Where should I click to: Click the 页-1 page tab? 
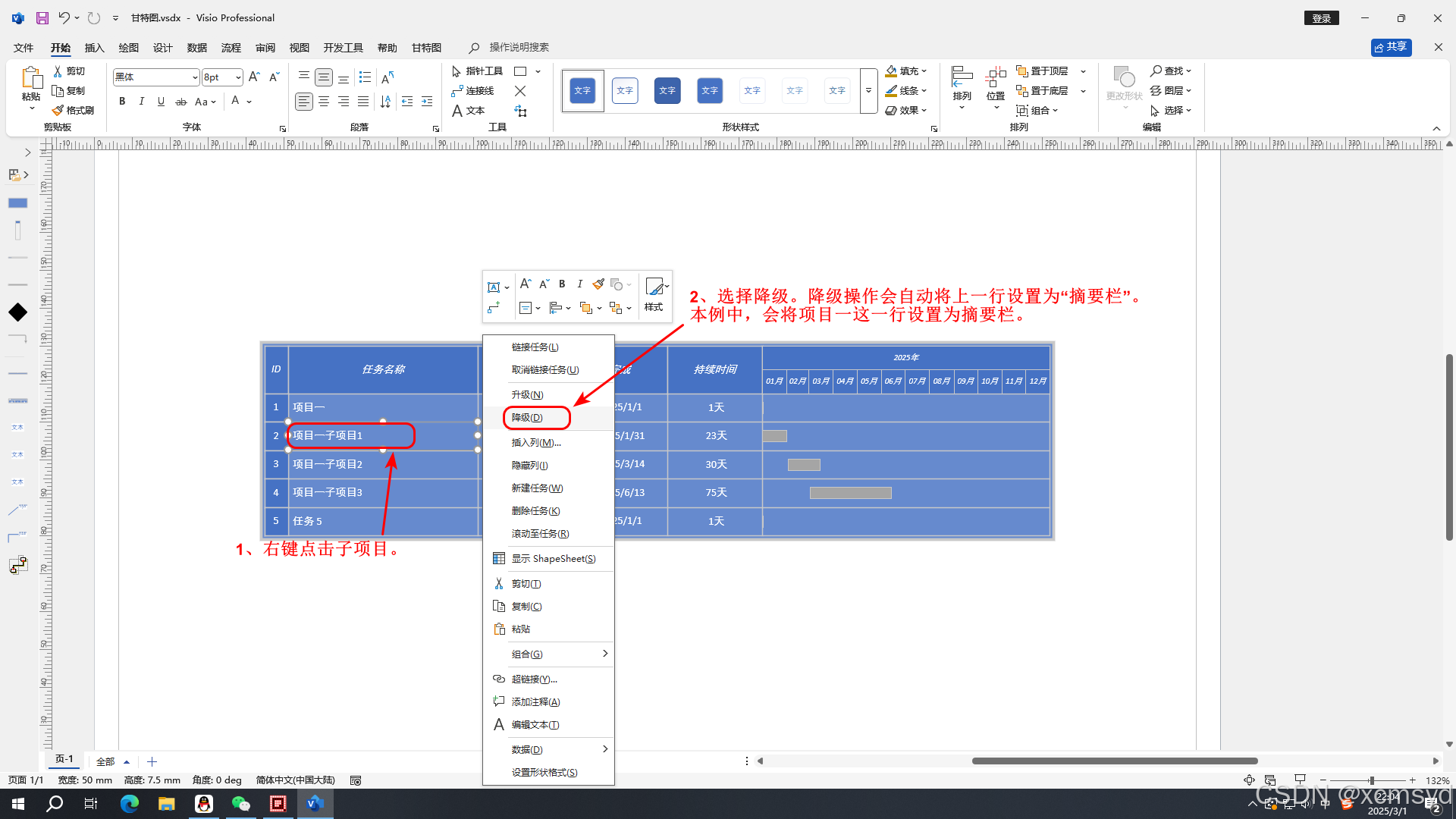coord(64,759)
